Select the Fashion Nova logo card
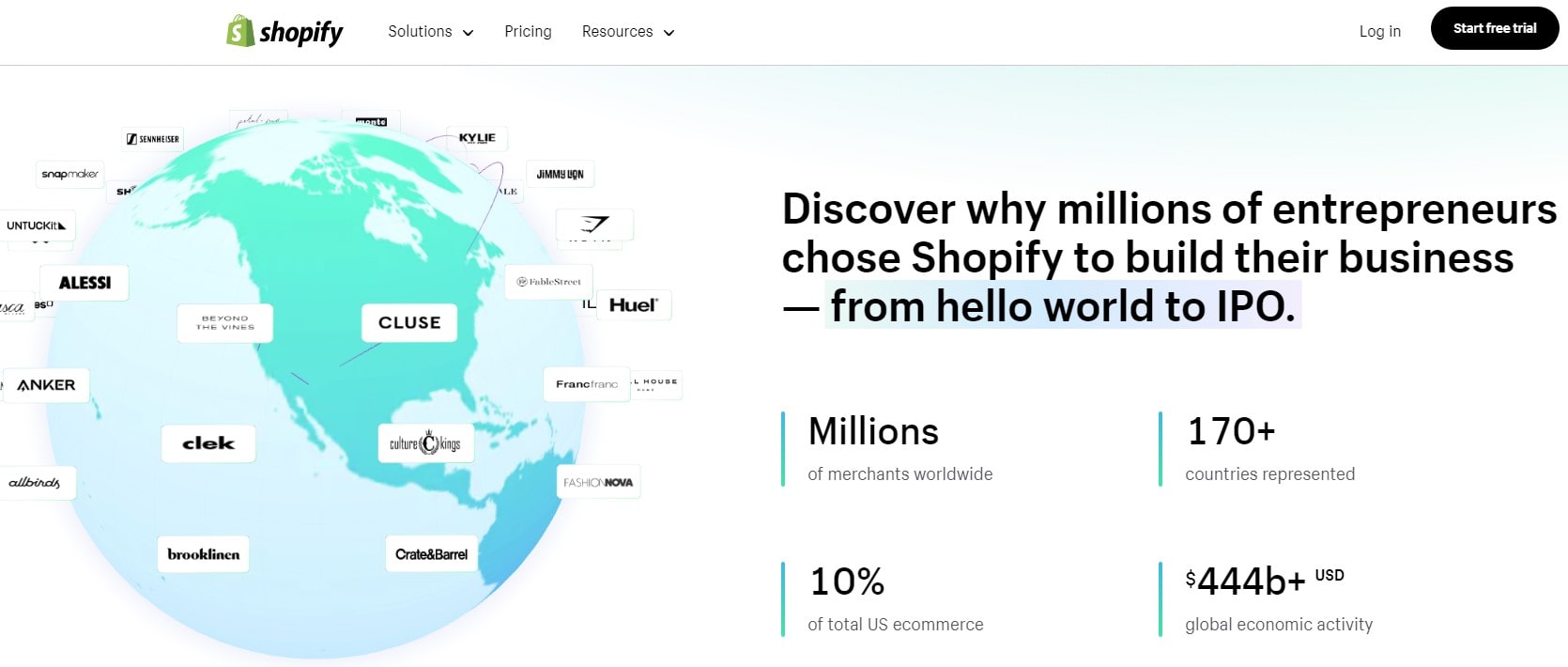1568x667 pixels. [x=598, y=482]
